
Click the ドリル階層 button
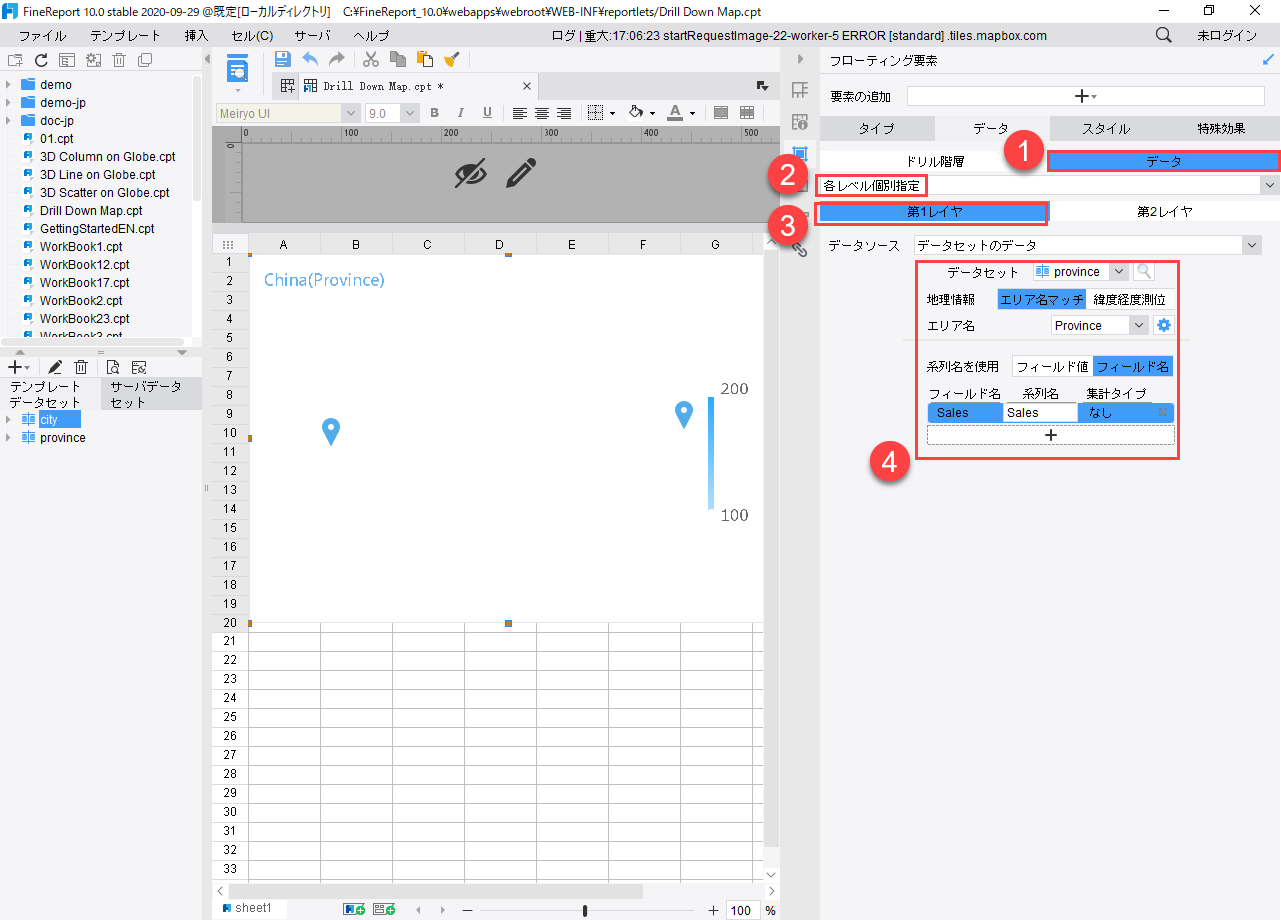[934, 161]
